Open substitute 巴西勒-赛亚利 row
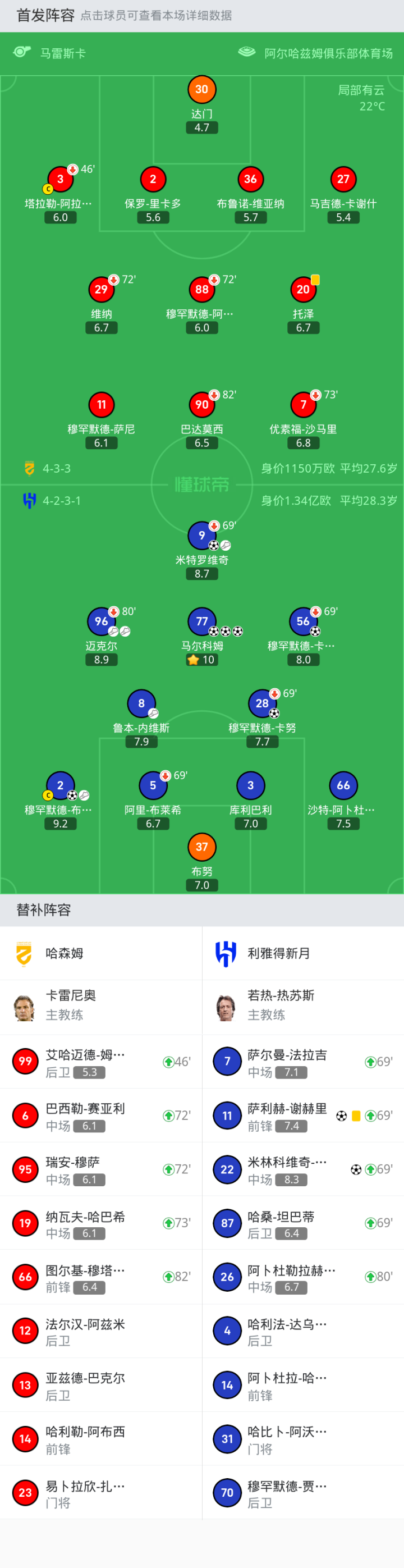 pyautogui.click(x=101, y=1115)
